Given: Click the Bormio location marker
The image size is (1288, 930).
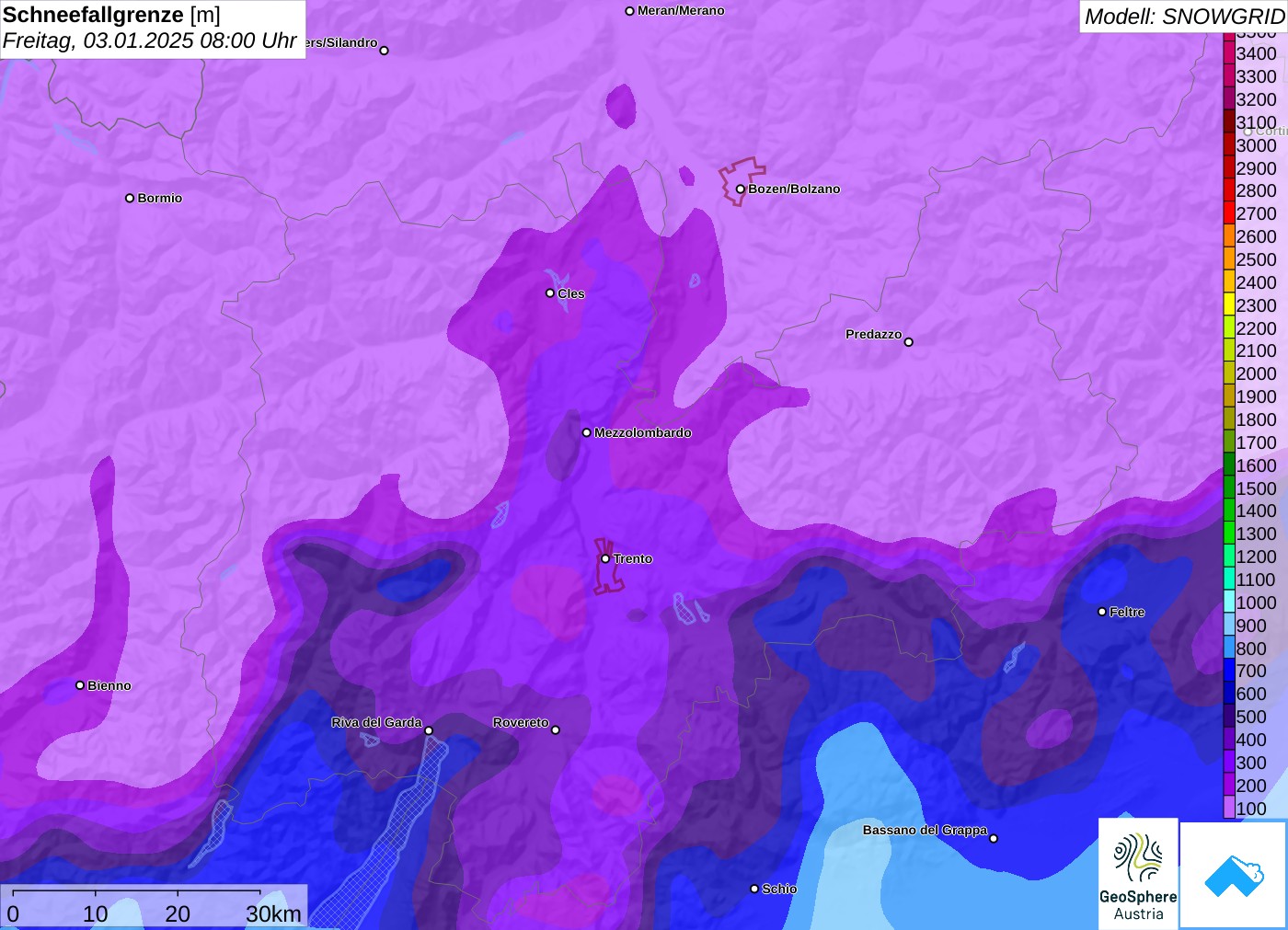Looking at the screenshot, I should pyautogui.click(x=130, y=198).
